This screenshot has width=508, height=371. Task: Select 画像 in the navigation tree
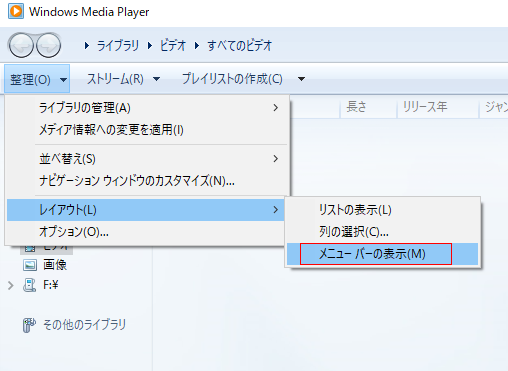pyautogui.click(x=55, y=265)
